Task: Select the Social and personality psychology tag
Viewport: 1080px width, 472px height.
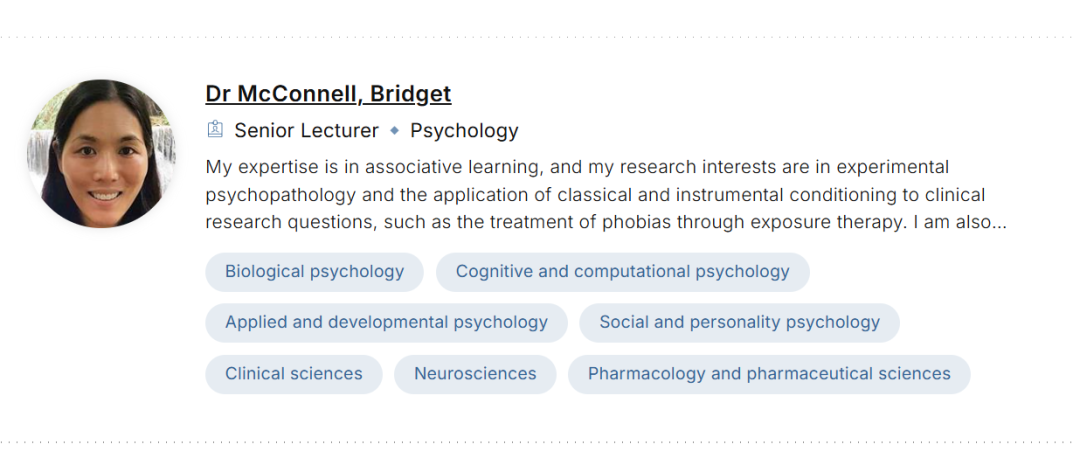Action: pyautogui.click(x=739, y=323)
